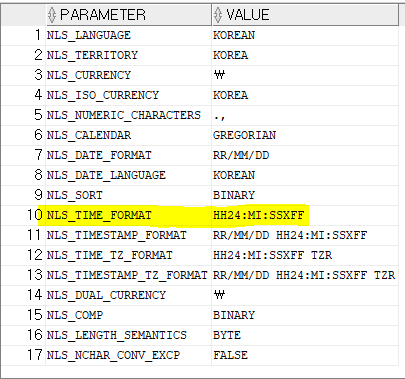
Task: Click the BINARY value of NLS_SORT
Action: (305, 195)
